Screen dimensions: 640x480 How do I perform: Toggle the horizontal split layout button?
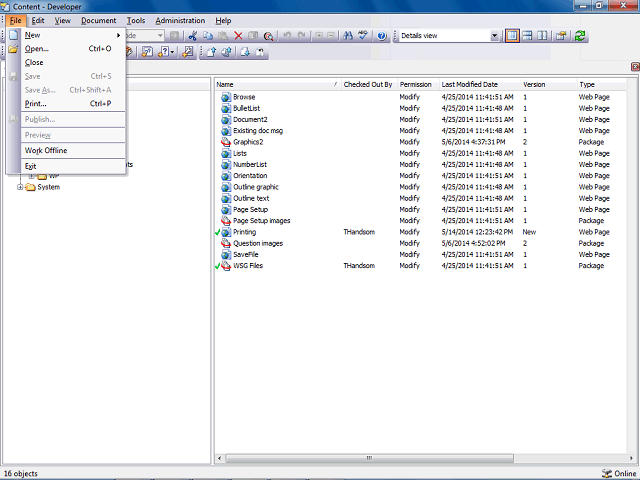click(x=527, y=36)
